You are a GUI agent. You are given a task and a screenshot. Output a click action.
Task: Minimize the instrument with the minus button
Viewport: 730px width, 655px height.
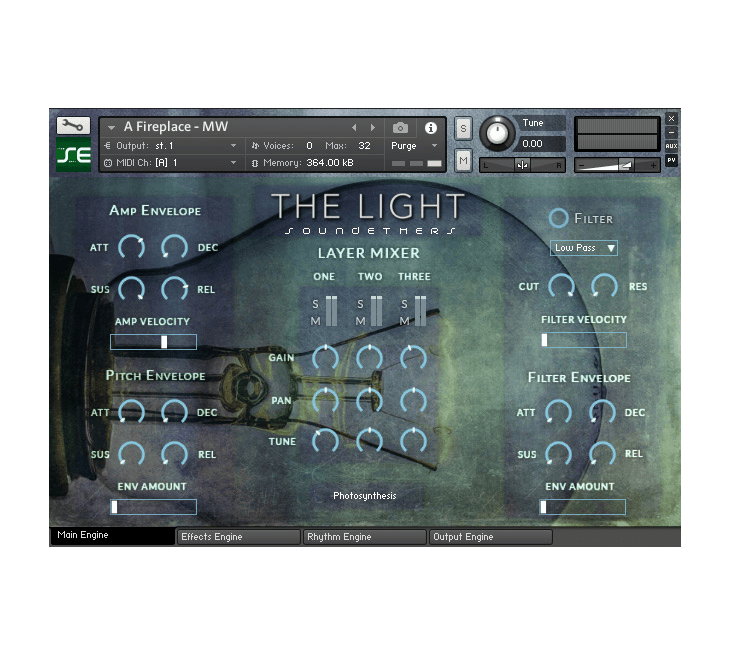pyautogui.click(x=671, y=132)
